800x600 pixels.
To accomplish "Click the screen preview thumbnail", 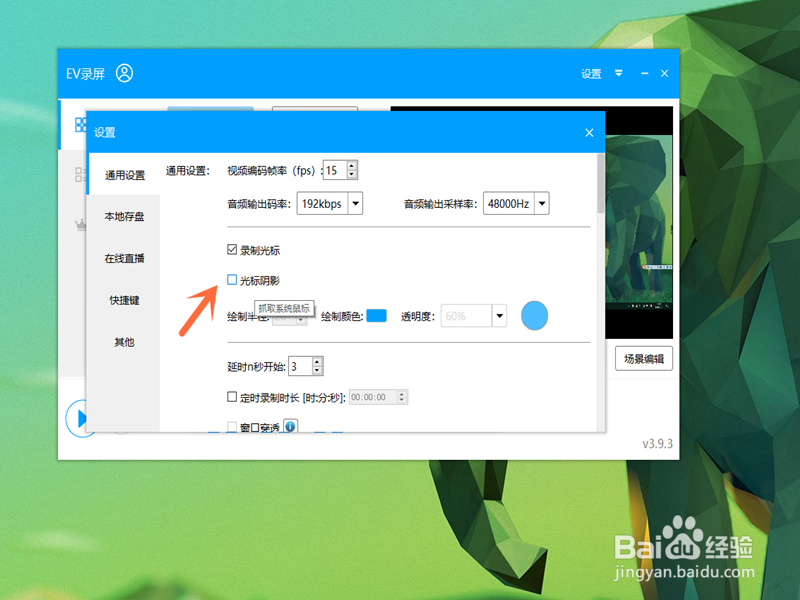I will 639,222.
